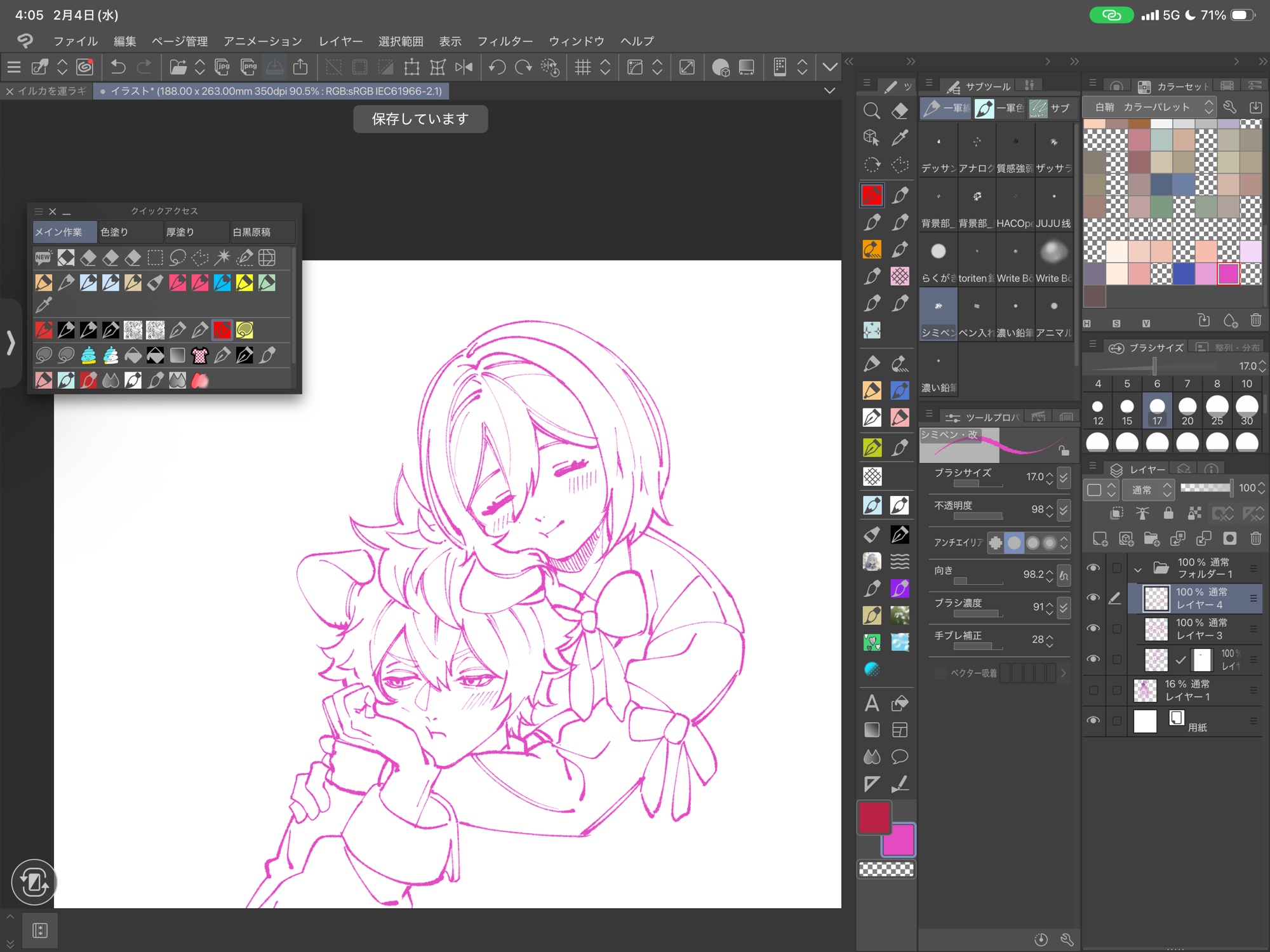Click the イラスト canvas document tab
Screen dimensions: 1270x952
(x=272, y=91)
